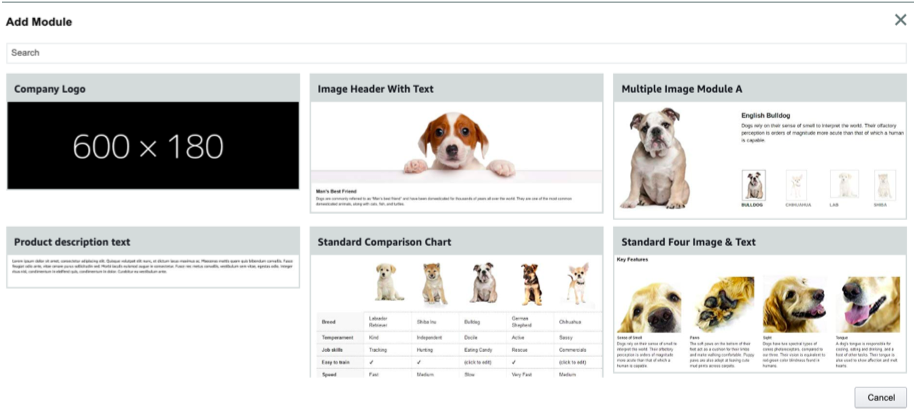Click the Independent temperament cell

(x=430, y=337)
